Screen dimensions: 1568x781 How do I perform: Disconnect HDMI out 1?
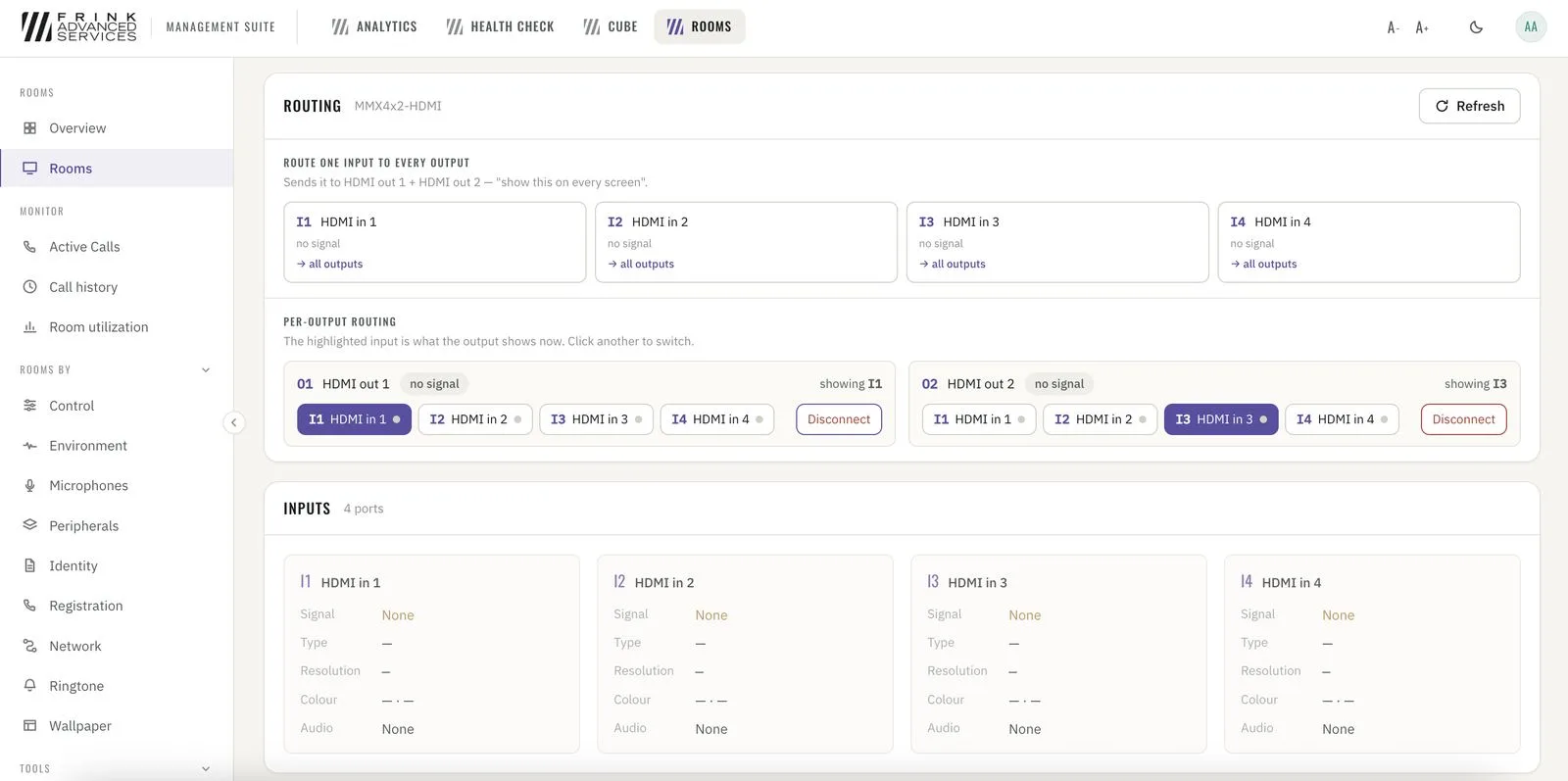click(x=839, y=419)
